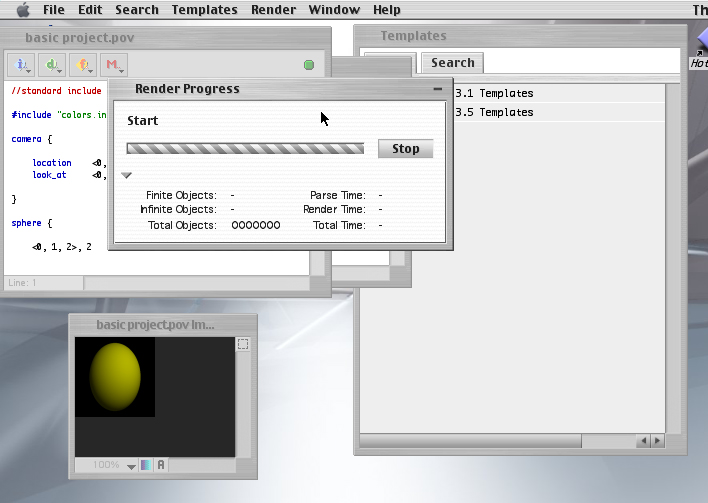Switch to the Search tab in Templates

(x=452, y=62)
